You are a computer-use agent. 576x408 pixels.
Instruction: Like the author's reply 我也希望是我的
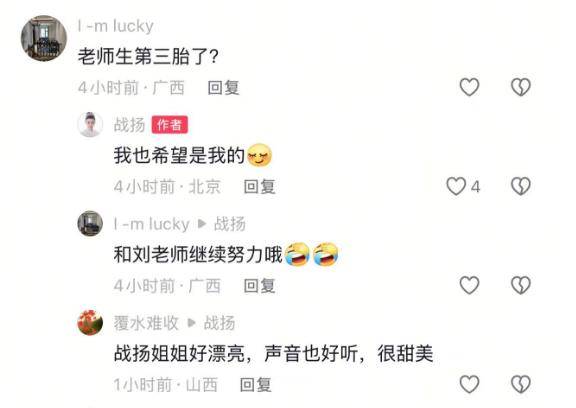pos(456,187)
